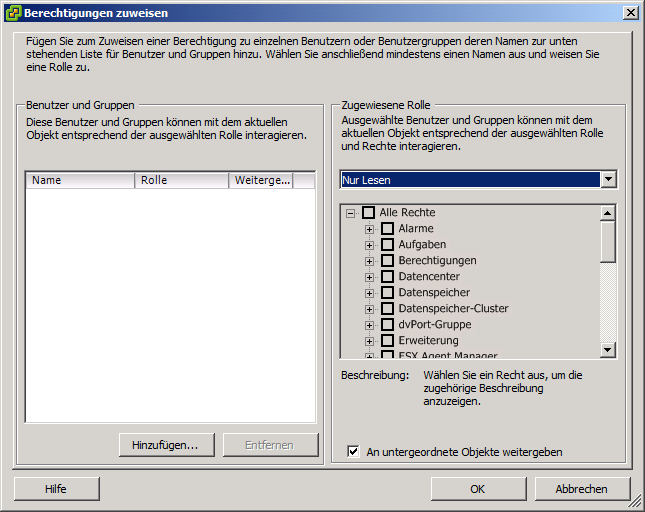The height and width of the screenshot is (512, 645).
Task: Tick the Aufgaben checkbox
Action: tap(387, 245)
